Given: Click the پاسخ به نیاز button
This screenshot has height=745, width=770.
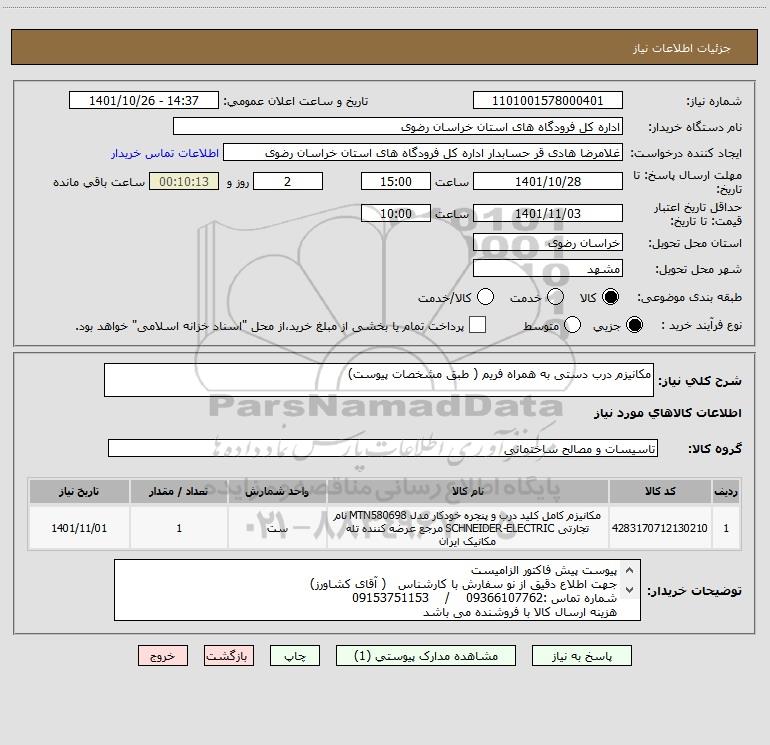Looking at the screenshot, I should [x=582, y=656].
